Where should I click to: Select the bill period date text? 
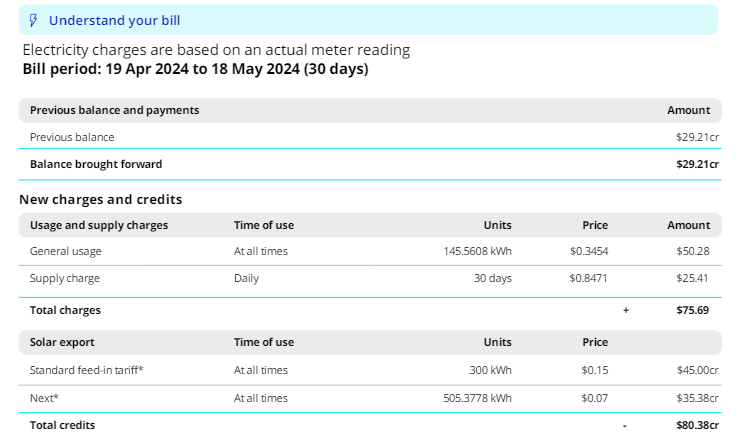pyautogui.click(x=195, y=69)
